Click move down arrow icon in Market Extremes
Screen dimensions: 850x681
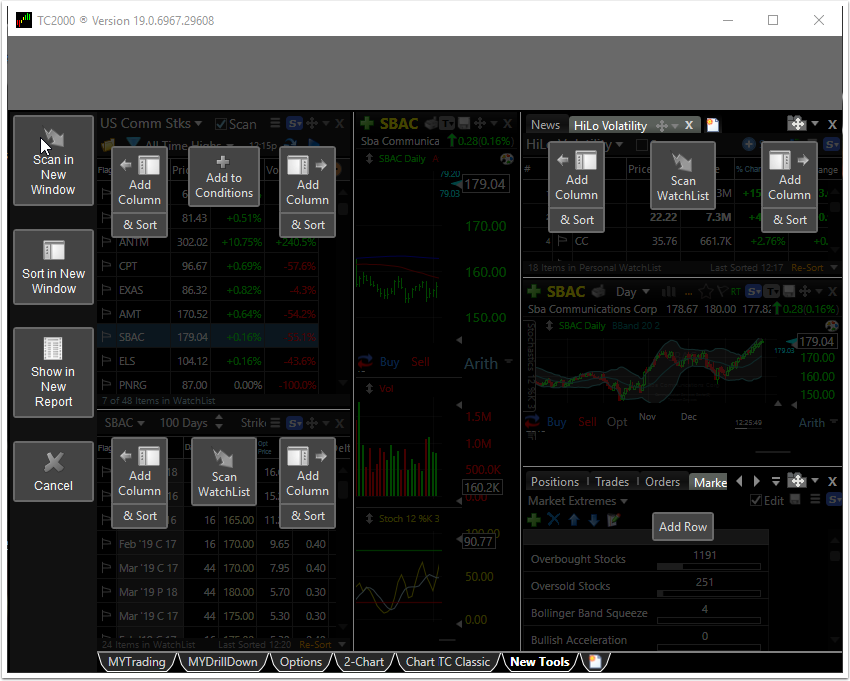click(x=594, y=520)
